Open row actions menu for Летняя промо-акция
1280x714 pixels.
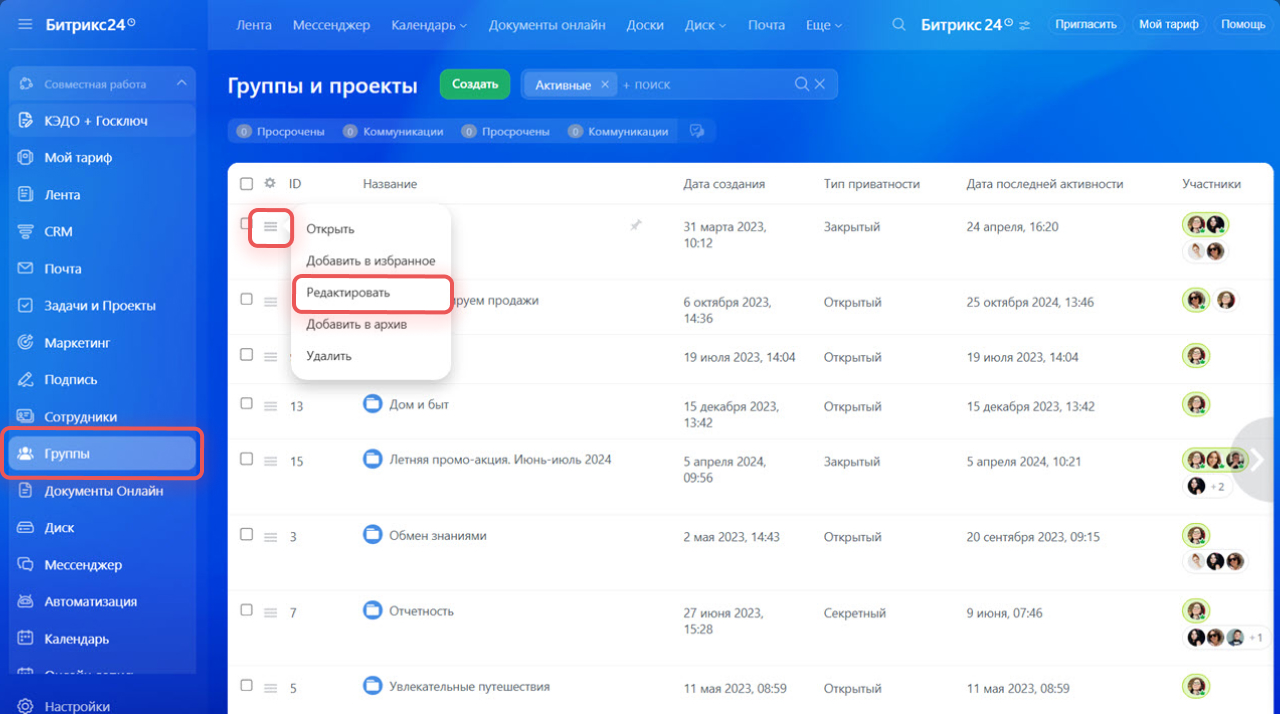pos(270,461)
